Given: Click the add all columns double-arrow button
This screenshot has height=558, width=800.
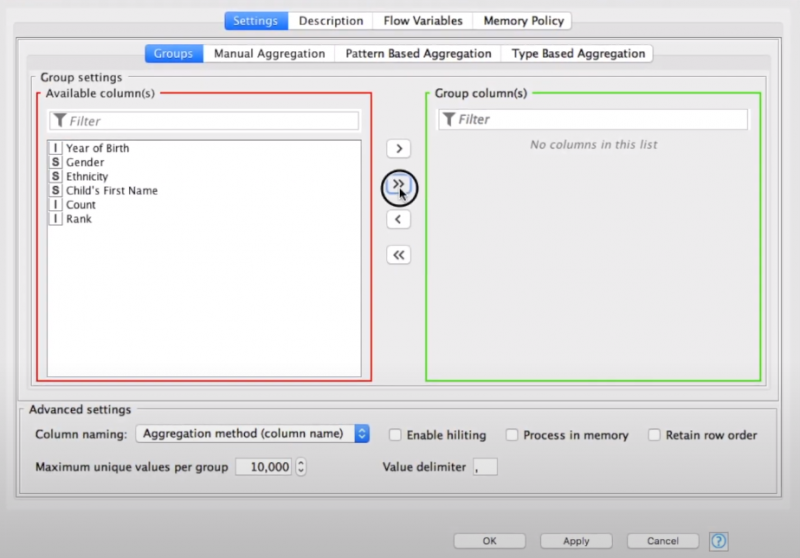Looking at the screenshot, I should [398, 185].
